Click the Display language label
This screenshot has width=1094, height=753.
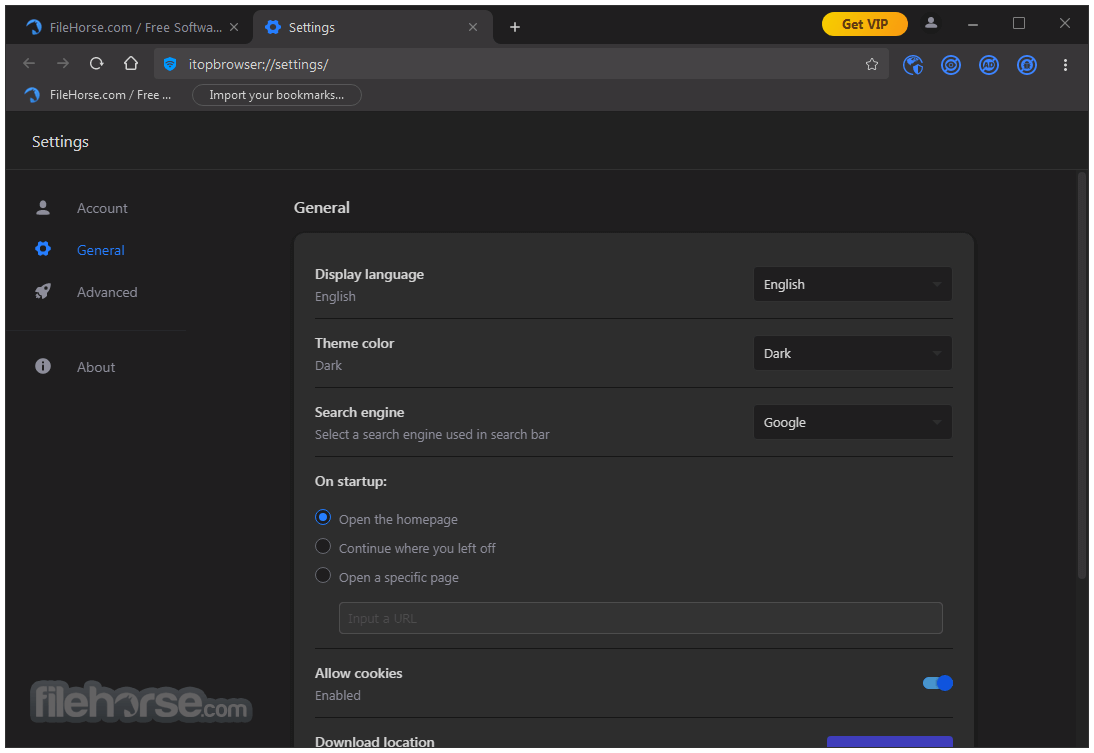point(369,274)
